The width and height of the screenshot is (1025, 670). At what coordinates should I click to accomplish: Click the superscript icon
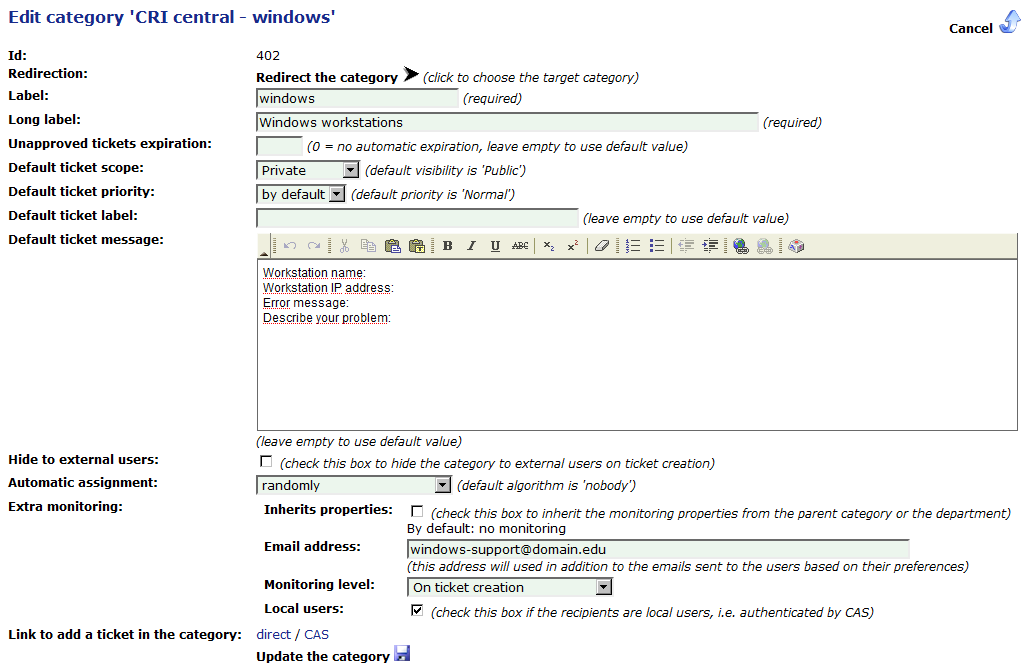[x=573, y=246]
